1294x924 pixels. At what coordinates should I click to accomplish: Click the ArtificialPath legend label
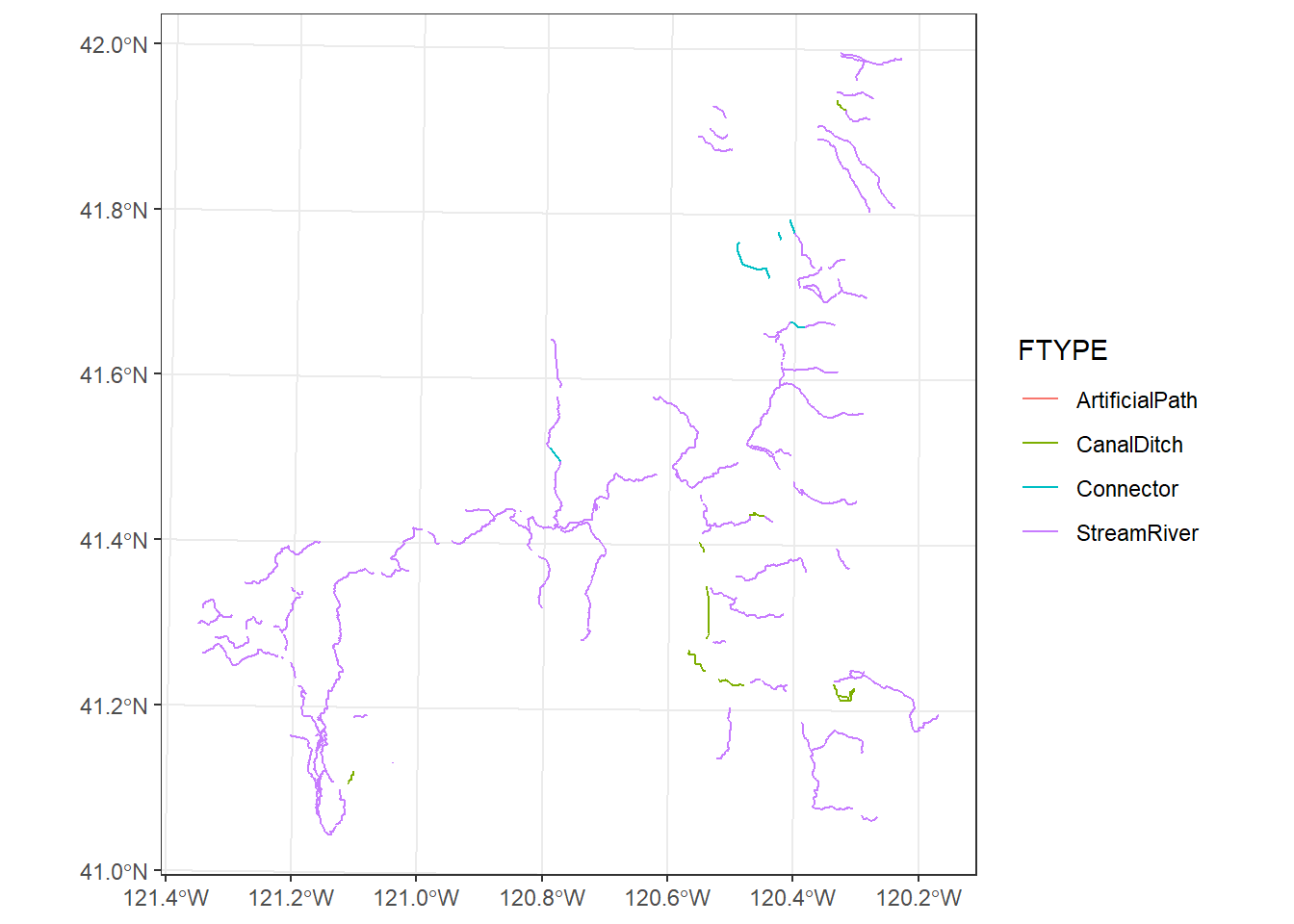click(x=1136, y=400)
